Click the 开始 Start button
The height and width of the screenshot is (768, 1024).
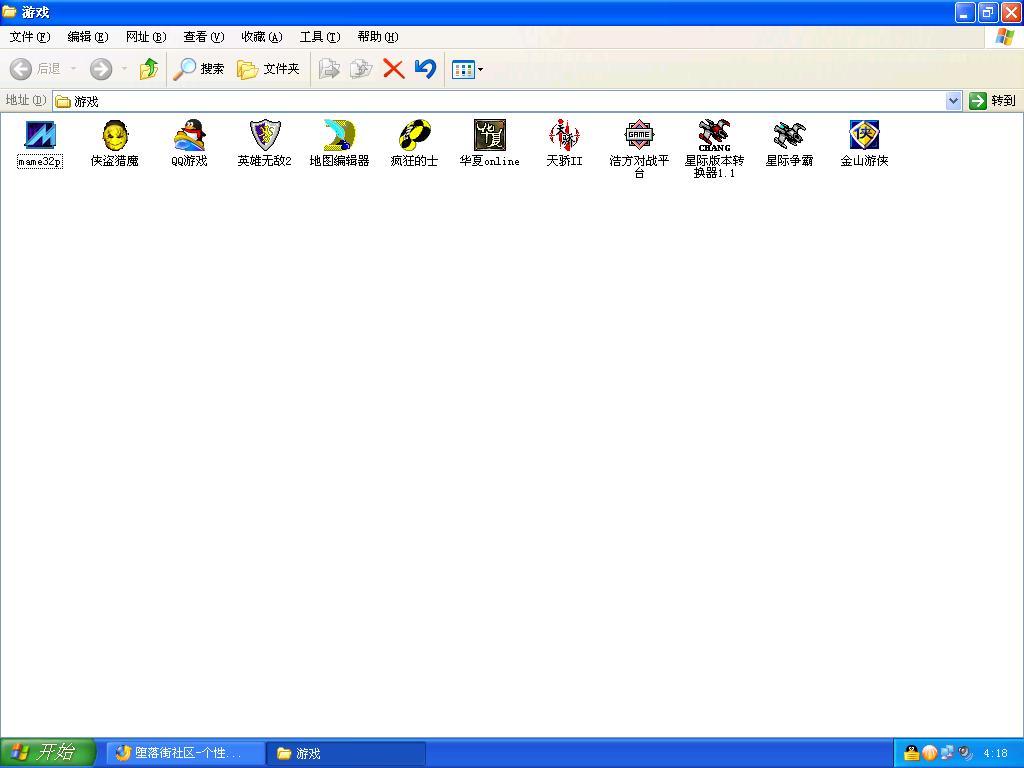[47, 753]
